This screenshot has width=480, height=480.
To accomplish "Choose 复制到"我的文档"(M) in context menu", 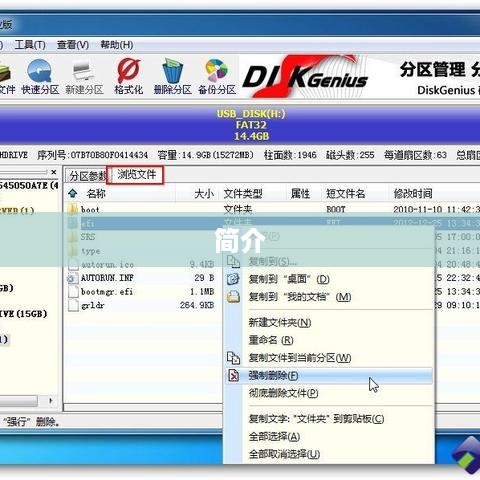I will 329,297.
